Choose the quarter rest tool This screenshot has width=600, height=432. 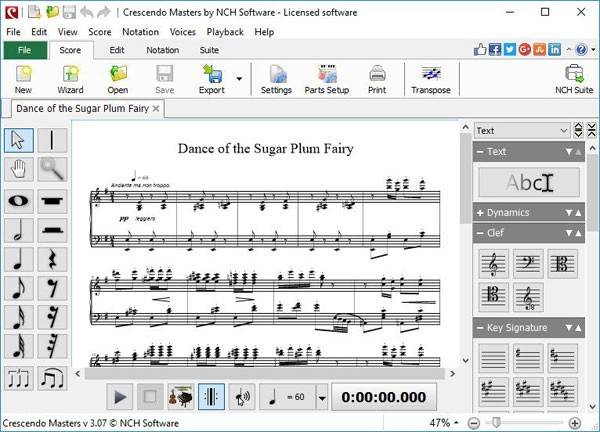pos(52,259)
